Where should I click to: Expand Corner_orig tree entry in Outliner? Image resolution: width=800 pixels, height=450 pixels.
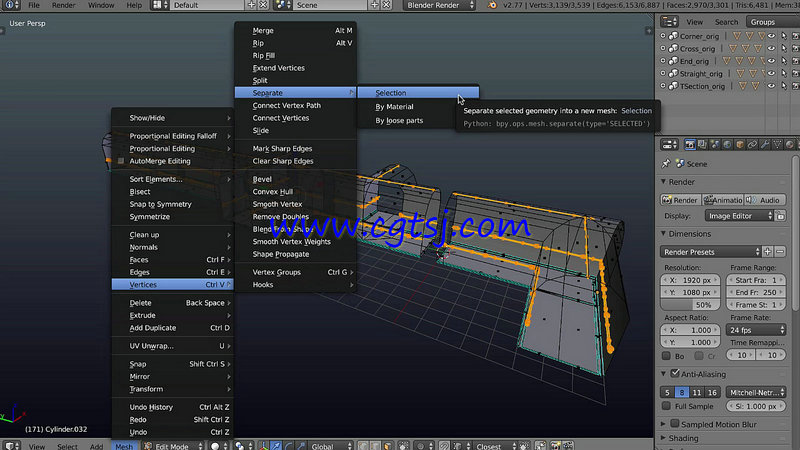(663, 36)
